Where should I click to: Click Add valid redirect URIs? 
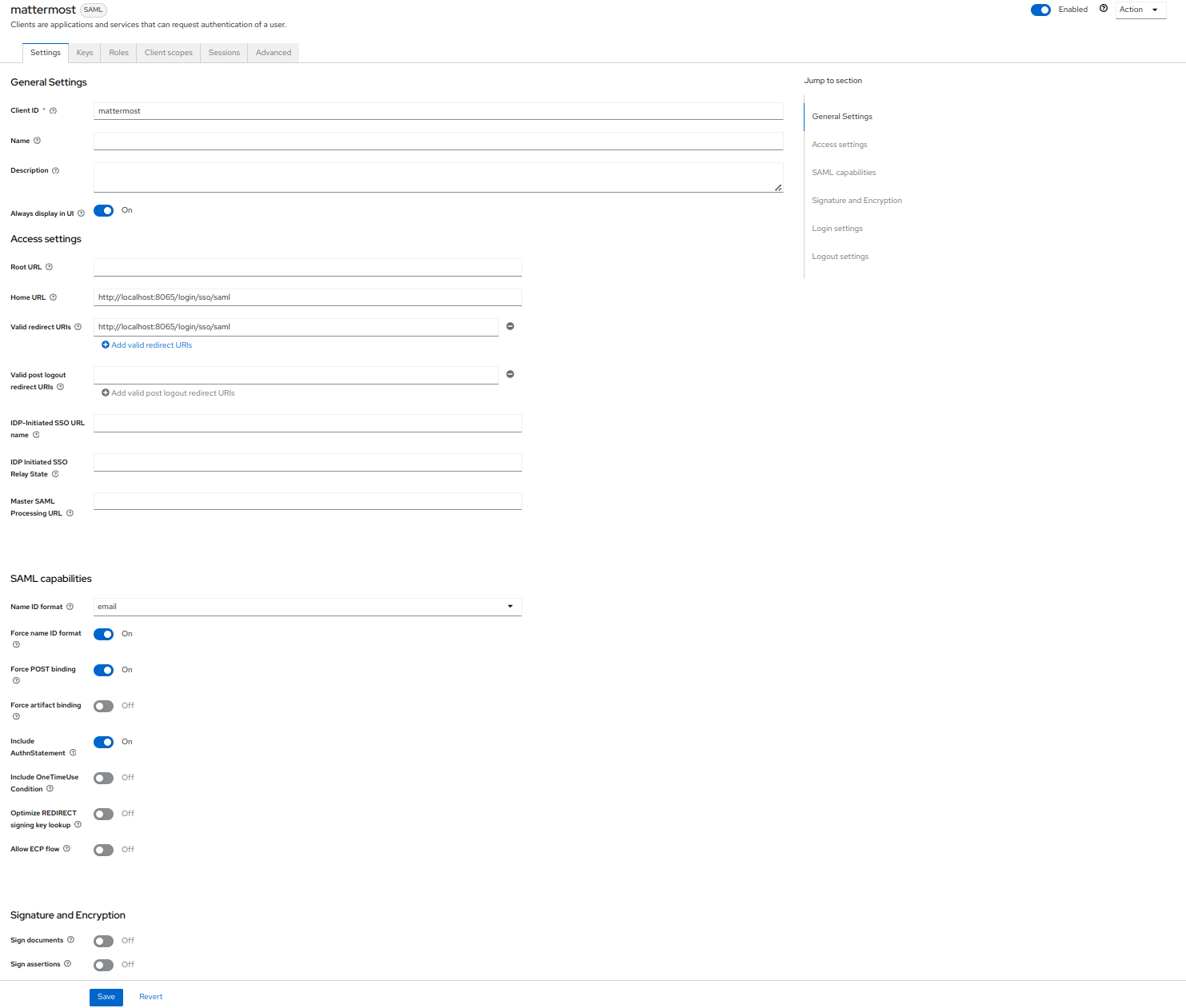(x=147, y=345)
